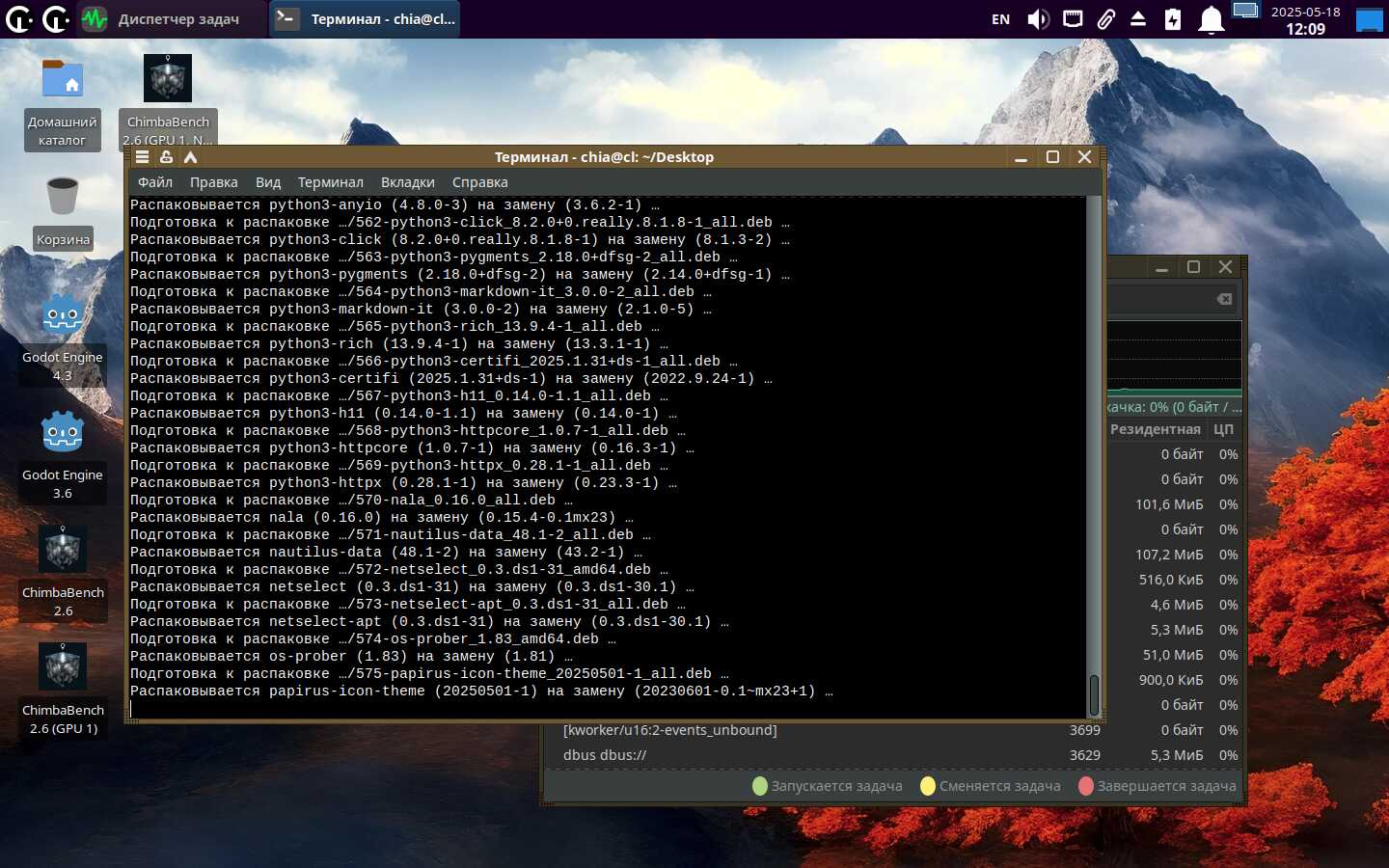Select the Godot Engine 4.3 desktop icon
The height and width of the screenshot is (868, 1389).
[x=63, y=339]
